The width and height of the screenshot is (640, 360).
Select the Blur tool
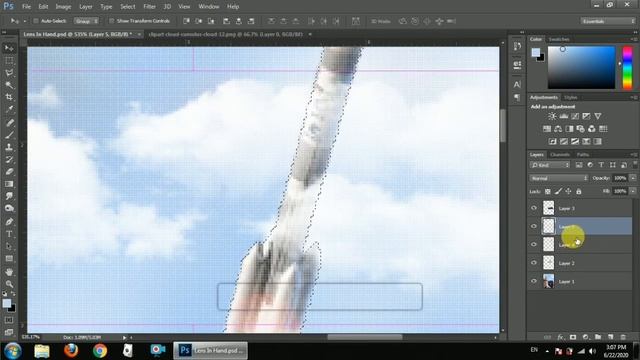tap(9, 196)
